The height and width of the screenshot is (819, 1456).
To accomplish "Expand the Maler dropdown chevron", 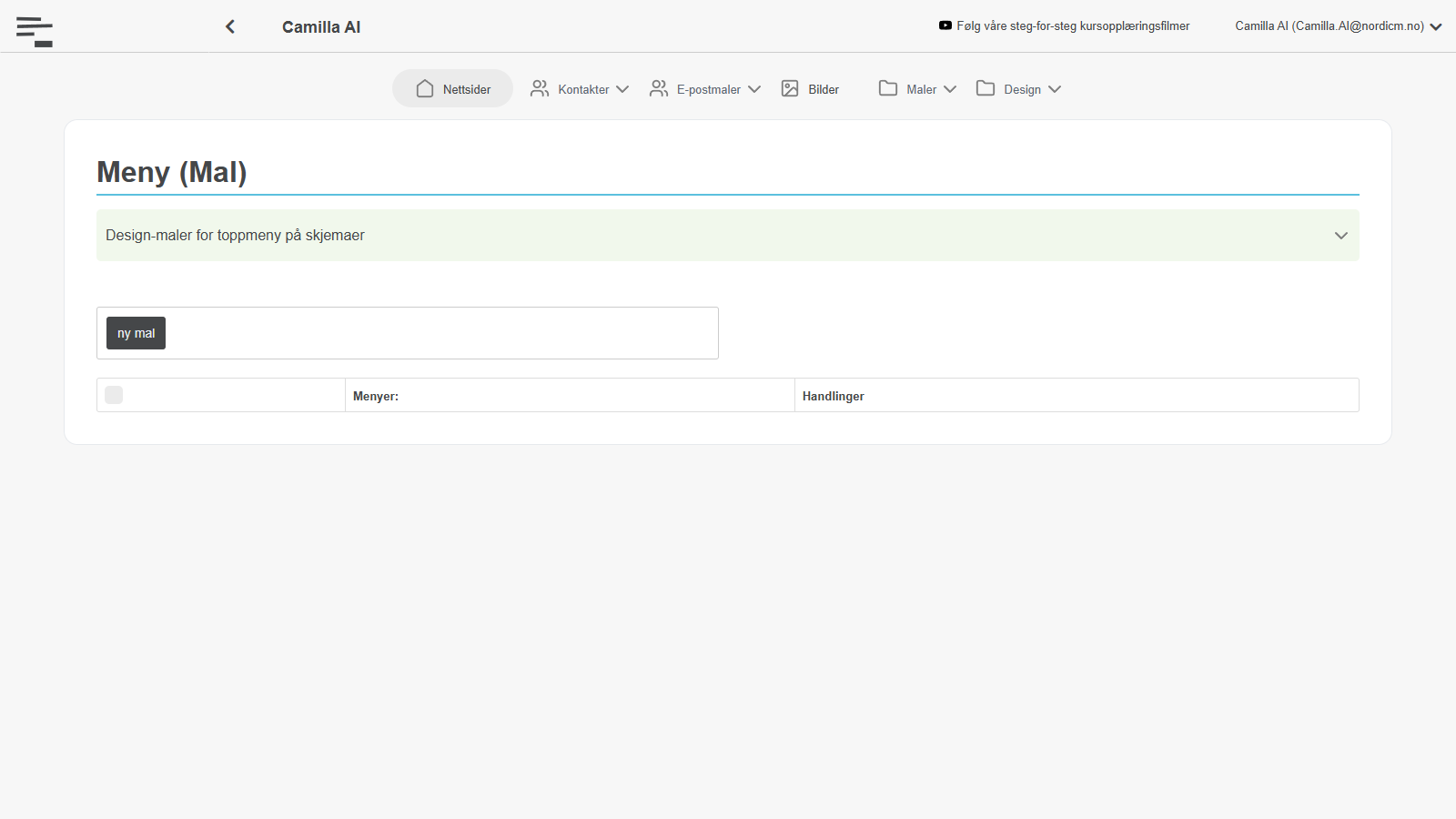I will [x=950, y=89].
